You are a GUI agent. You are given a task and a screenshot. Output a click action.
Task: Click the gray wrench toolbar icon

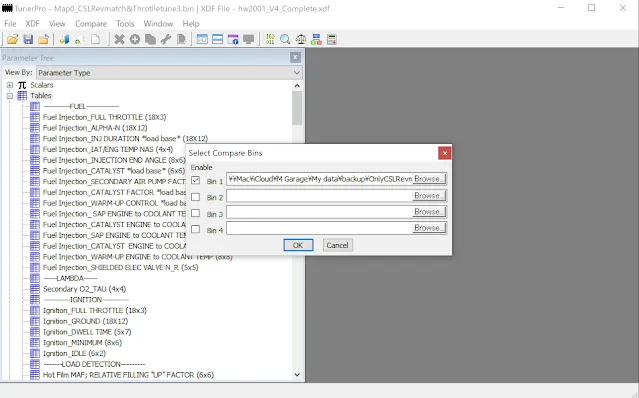(x=165, y=39)
